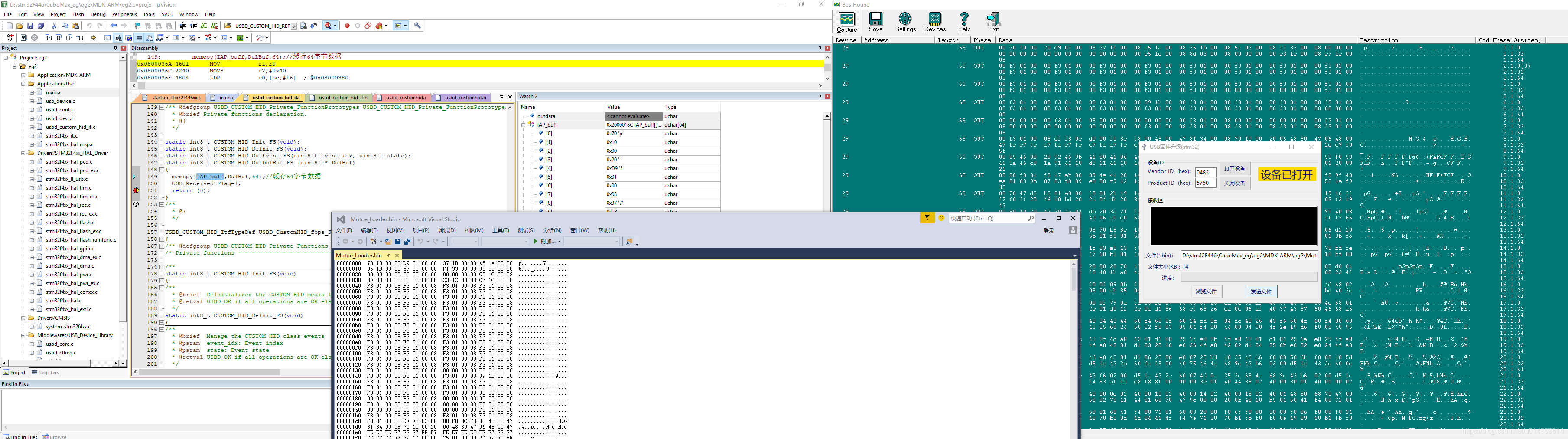Click the Bus Hound Exit icon
This screenshot has width=1568, height=439.
coord(994,22)
